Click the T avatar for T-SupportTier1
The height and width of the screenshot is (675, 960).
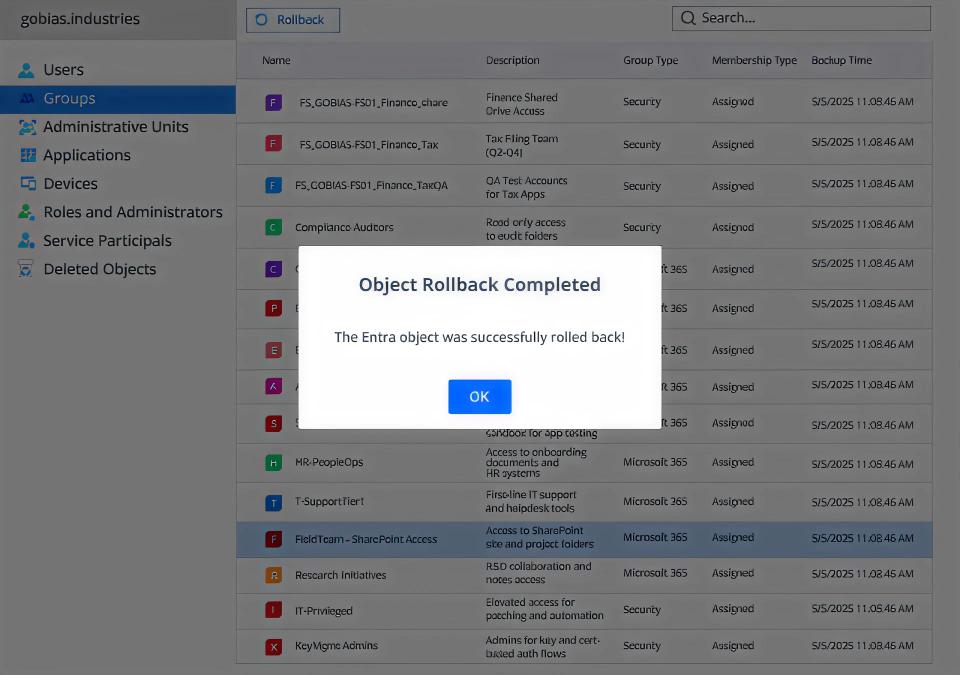(x=273, y=502)
